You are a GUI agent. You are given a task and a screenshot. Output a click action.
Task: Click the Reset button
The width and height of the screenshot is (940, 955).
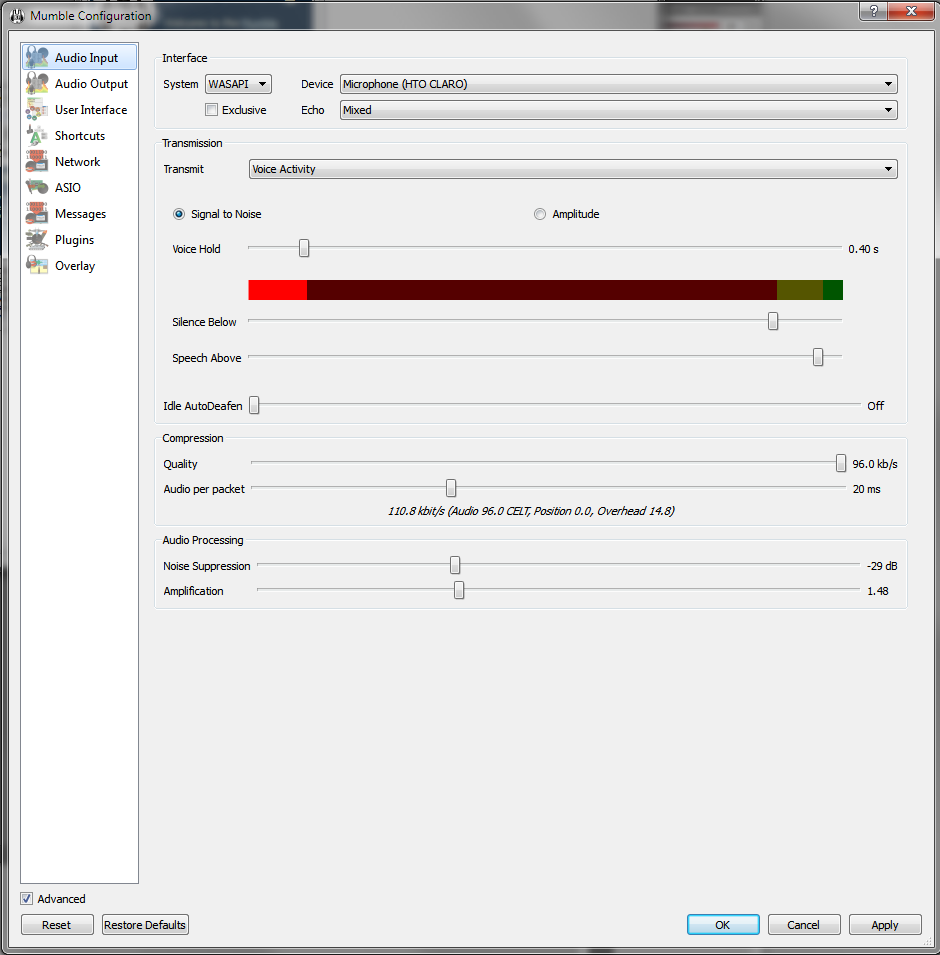tap(57, 925)
